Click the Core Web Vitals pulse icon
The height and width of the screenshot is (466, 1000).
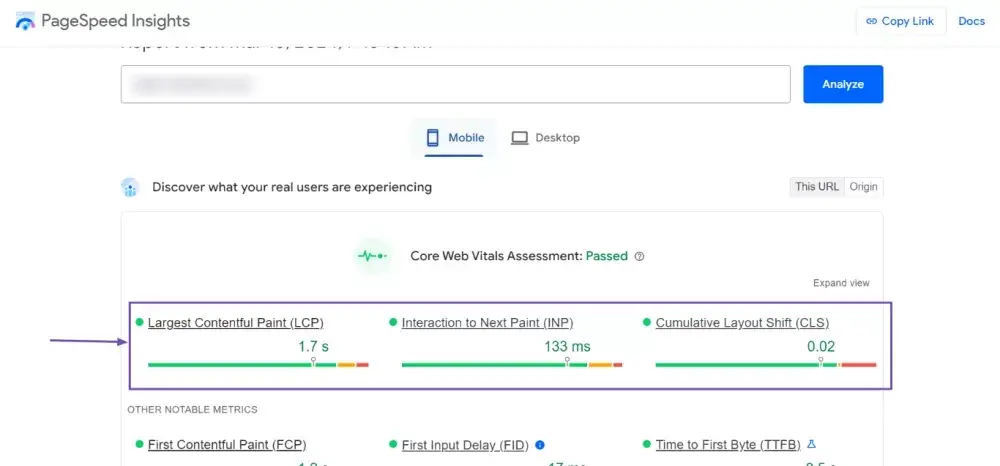tap(372, 256)
